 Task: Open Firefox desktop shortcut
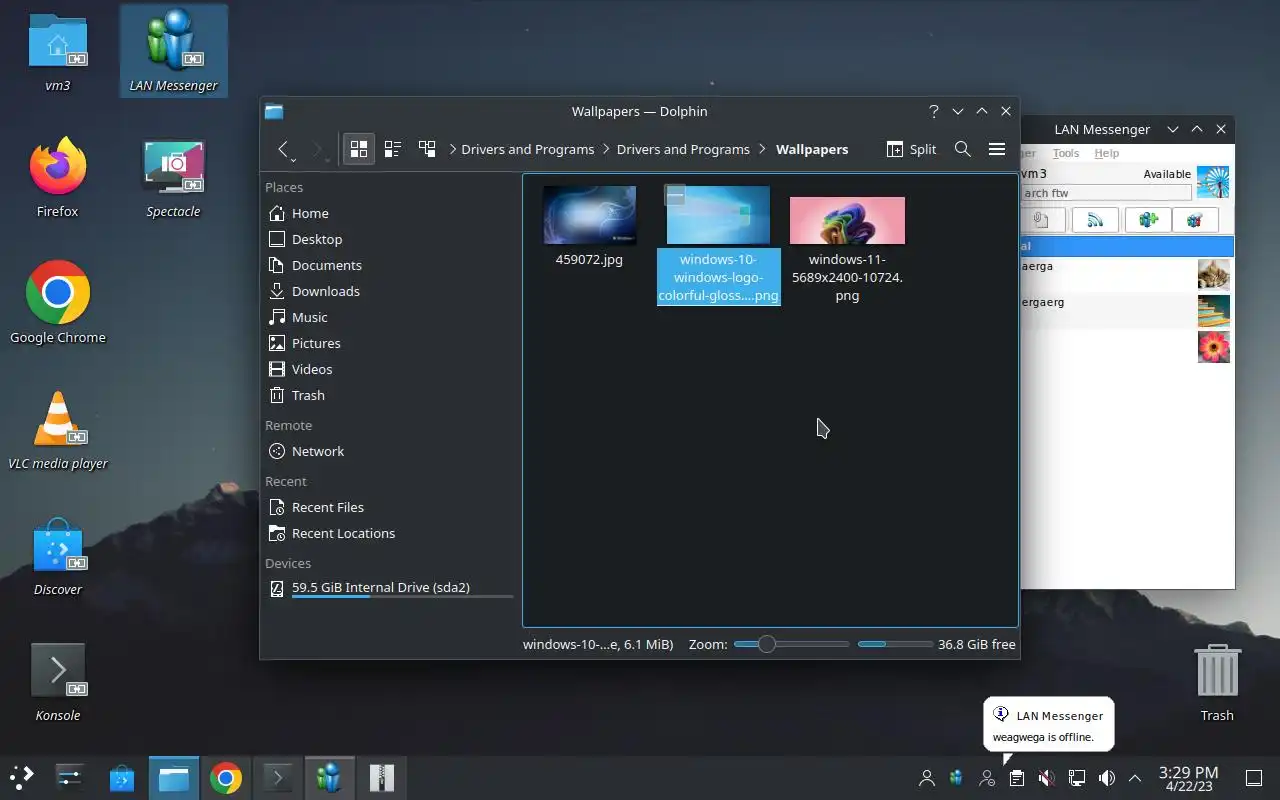tap(58, 178)
